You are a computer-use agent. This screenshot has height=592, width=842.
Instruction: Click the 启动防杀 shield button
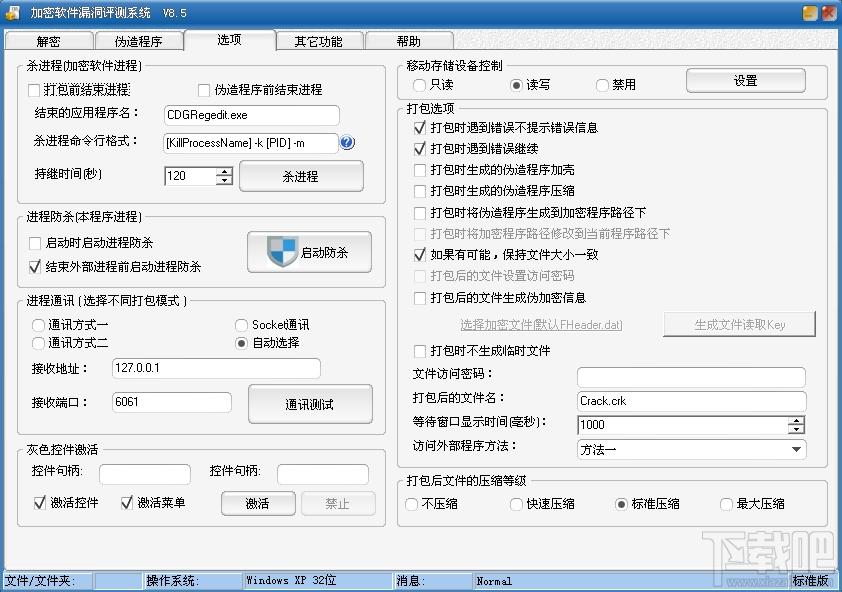[309, 252]
